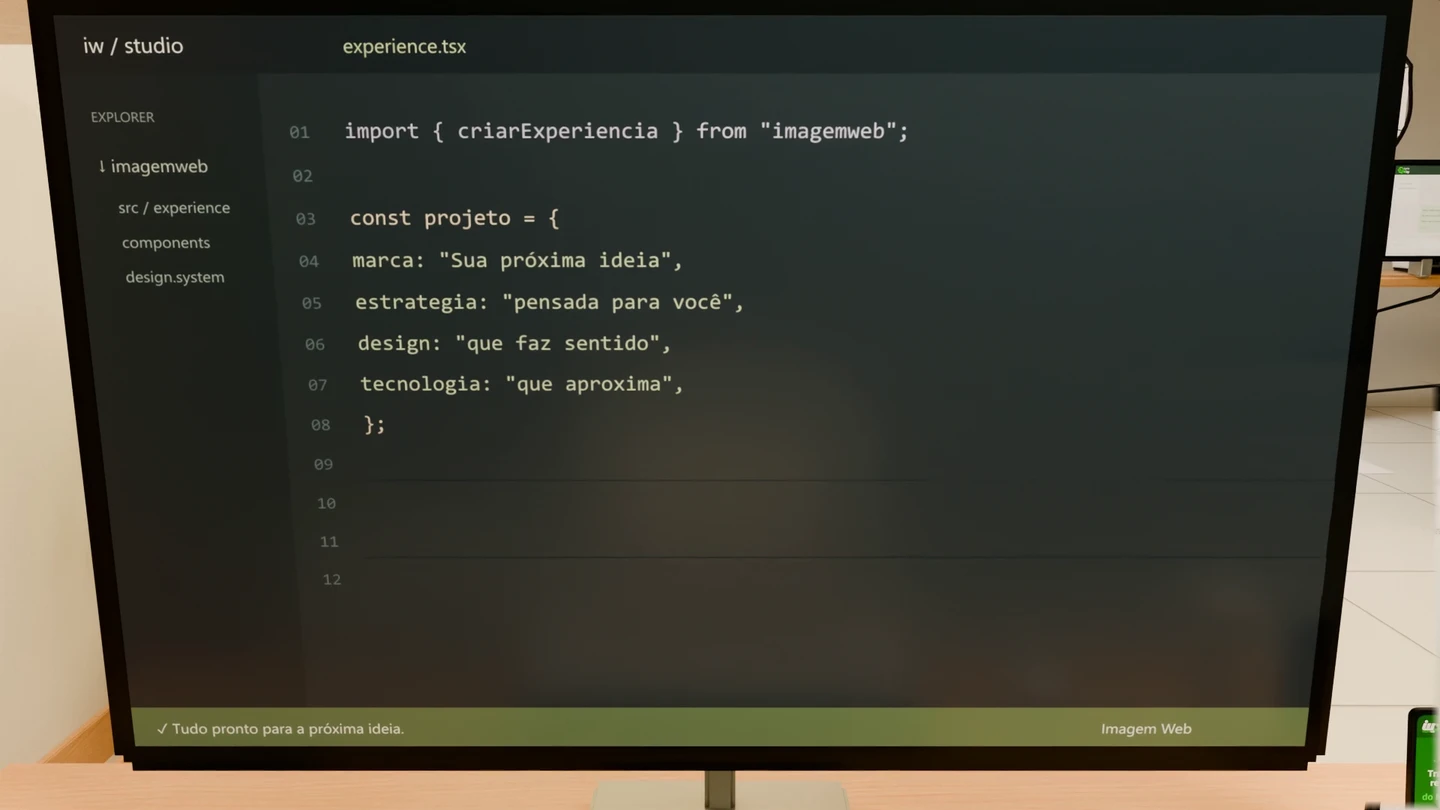Click the string "que aproxima"
This screenshot has height=810, width=1440.
pos(589,384)
